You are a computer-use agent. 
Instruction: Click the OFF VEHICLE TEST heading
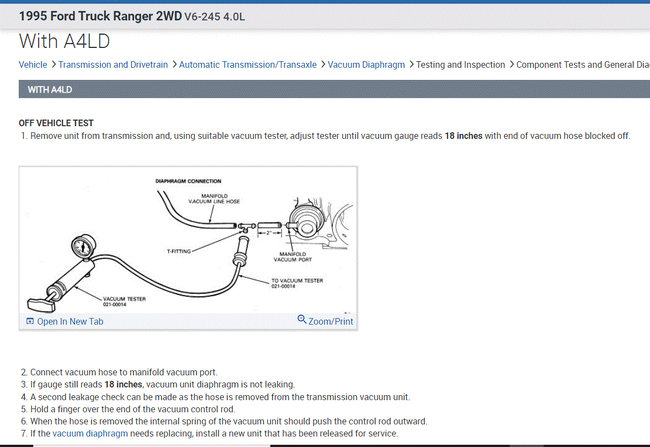tap(56, 123)
